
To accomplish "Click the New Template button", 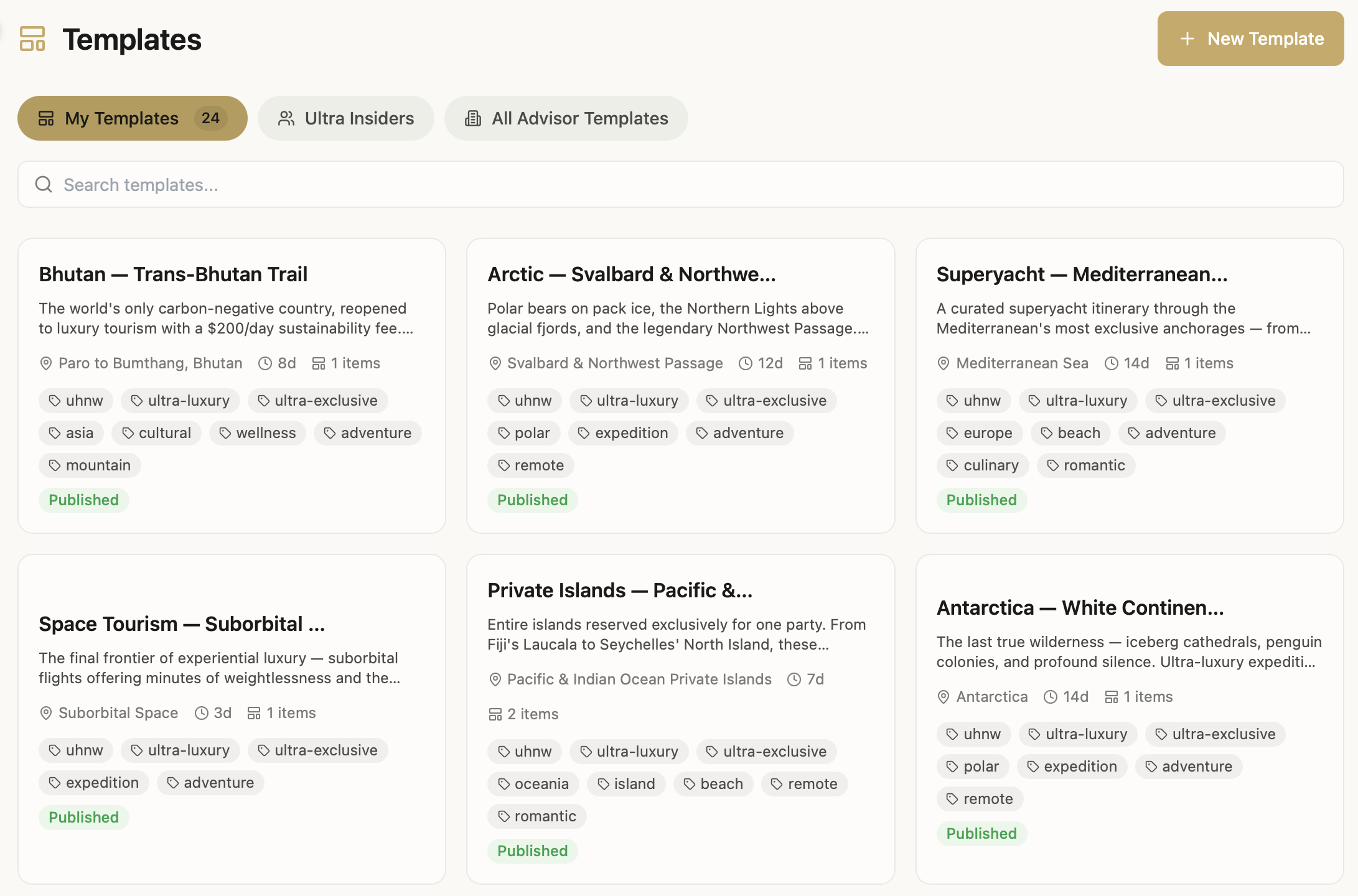I will coord(1250,39).
